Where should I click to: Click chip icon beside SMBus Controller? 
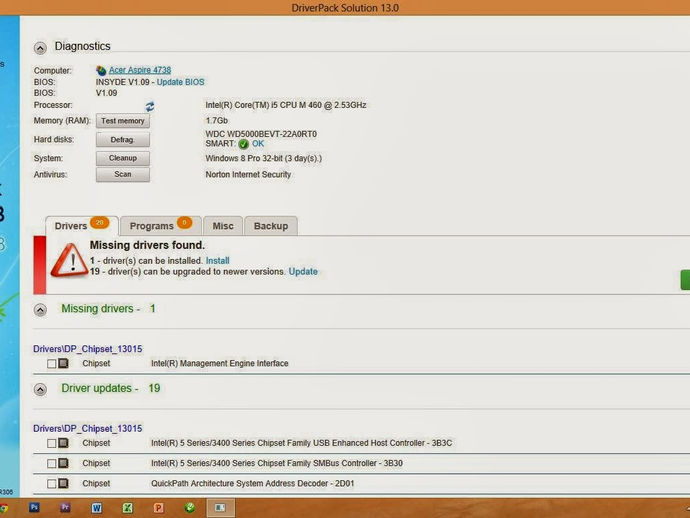pos(63,463)
